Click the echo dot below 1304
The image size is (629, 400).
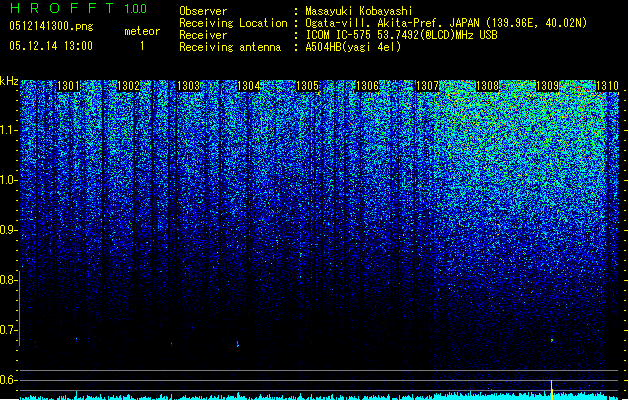237,344
